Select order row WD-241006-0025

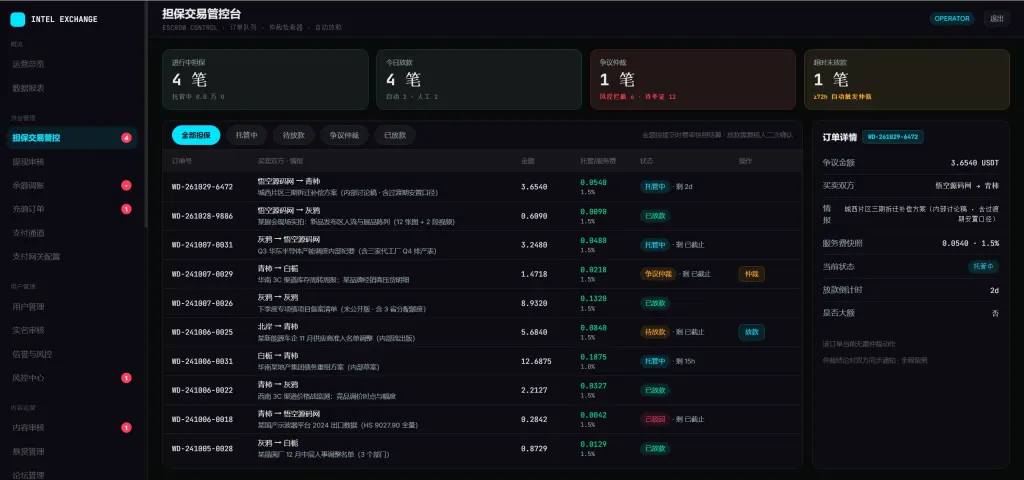coord(482,332)
